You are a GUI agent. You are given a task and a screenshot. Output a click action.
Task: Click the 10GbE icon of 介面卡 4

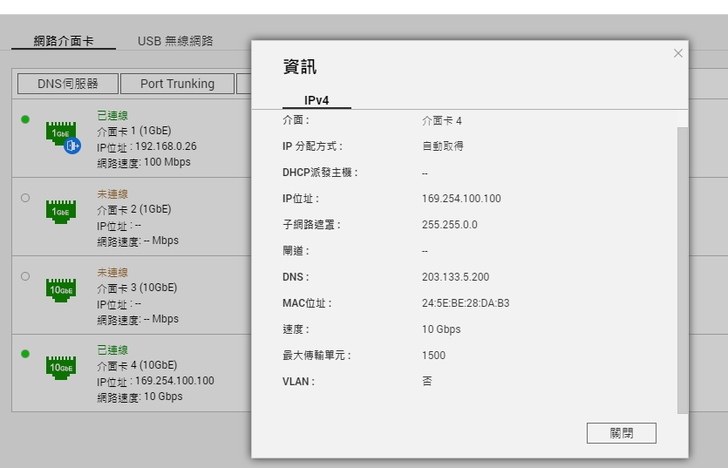(x=61, y=368)
